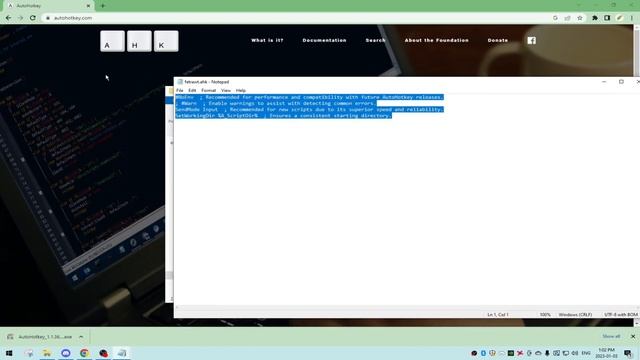Click the Google icon in the address bar

point(555,18)
